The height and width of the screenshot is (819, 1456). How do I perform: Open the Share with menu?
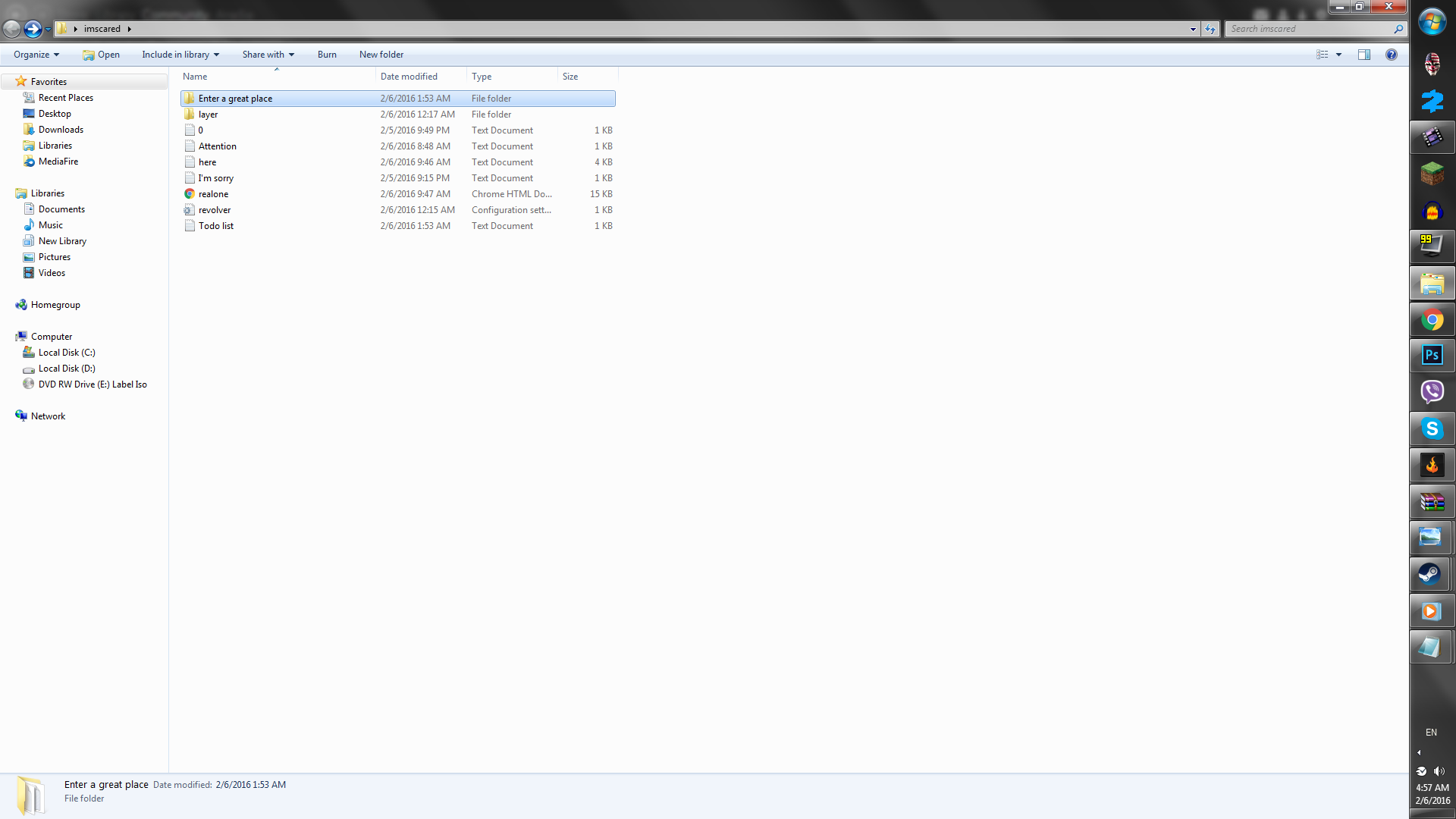[x=268, y=55]
